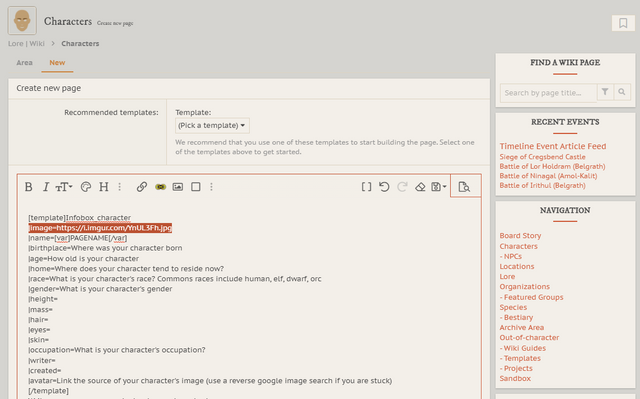The width and height of the screenshot is (640, 399).
Task: Run the wiki page search
Action: tap(622, 92)
